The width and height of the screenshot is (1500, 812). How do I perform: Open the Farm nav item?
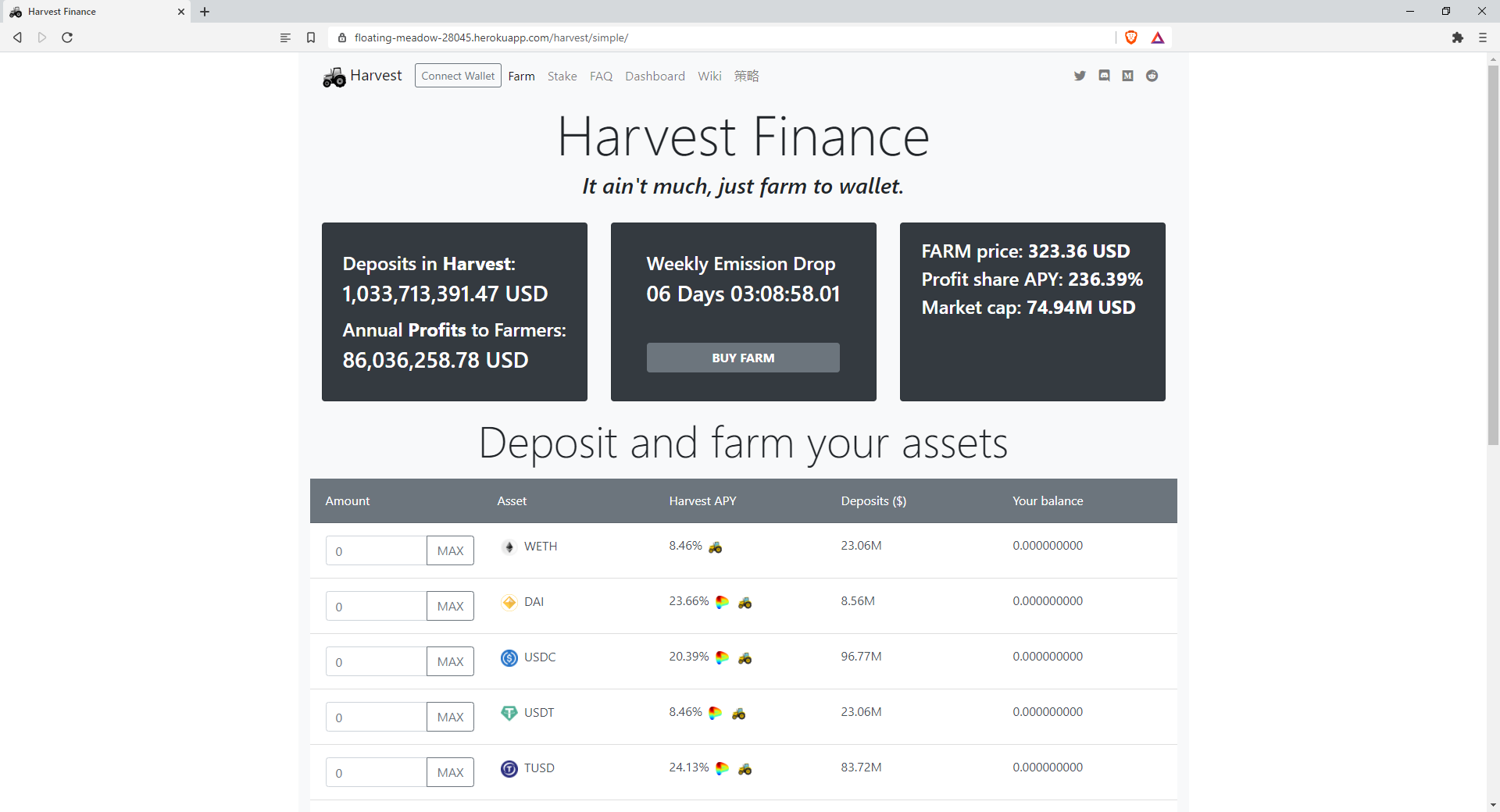pos(521,76)
